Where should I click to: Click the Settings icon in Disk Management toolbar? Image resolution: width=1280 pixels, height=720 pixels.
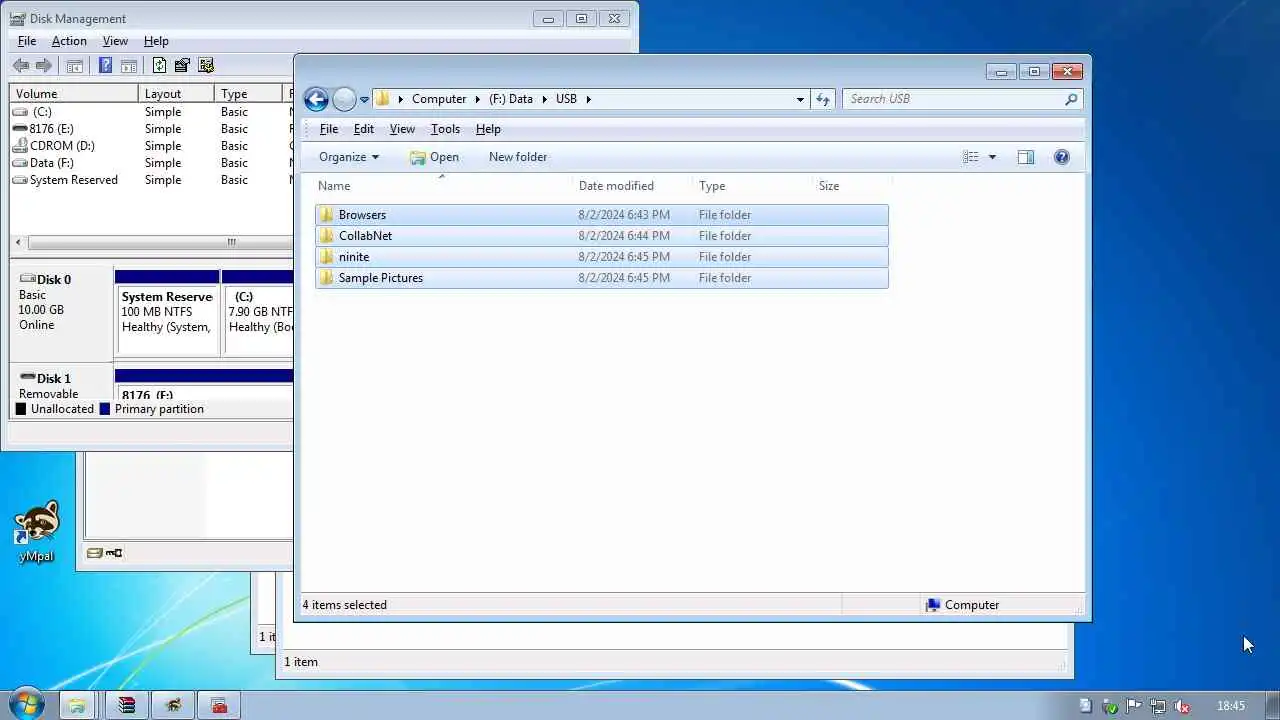(206, 66)
